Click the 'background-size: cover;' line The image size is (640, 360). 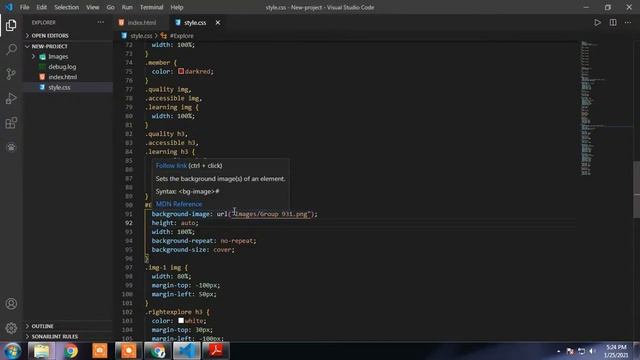tap(193, 250)
